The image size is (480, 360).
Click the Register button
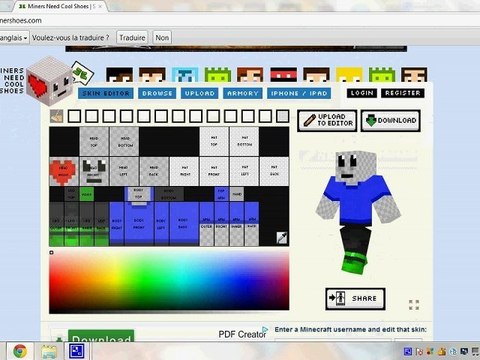pos(403,93)
